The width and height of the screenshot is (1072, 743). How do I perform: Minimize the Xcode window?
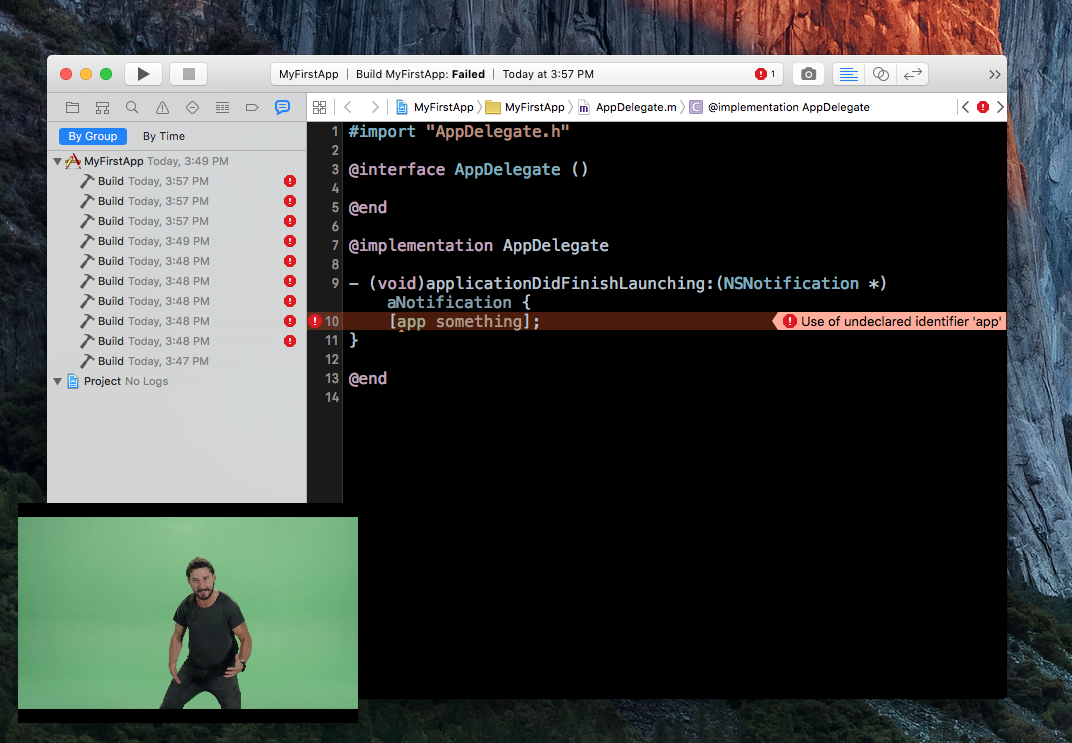pos(86,74)
